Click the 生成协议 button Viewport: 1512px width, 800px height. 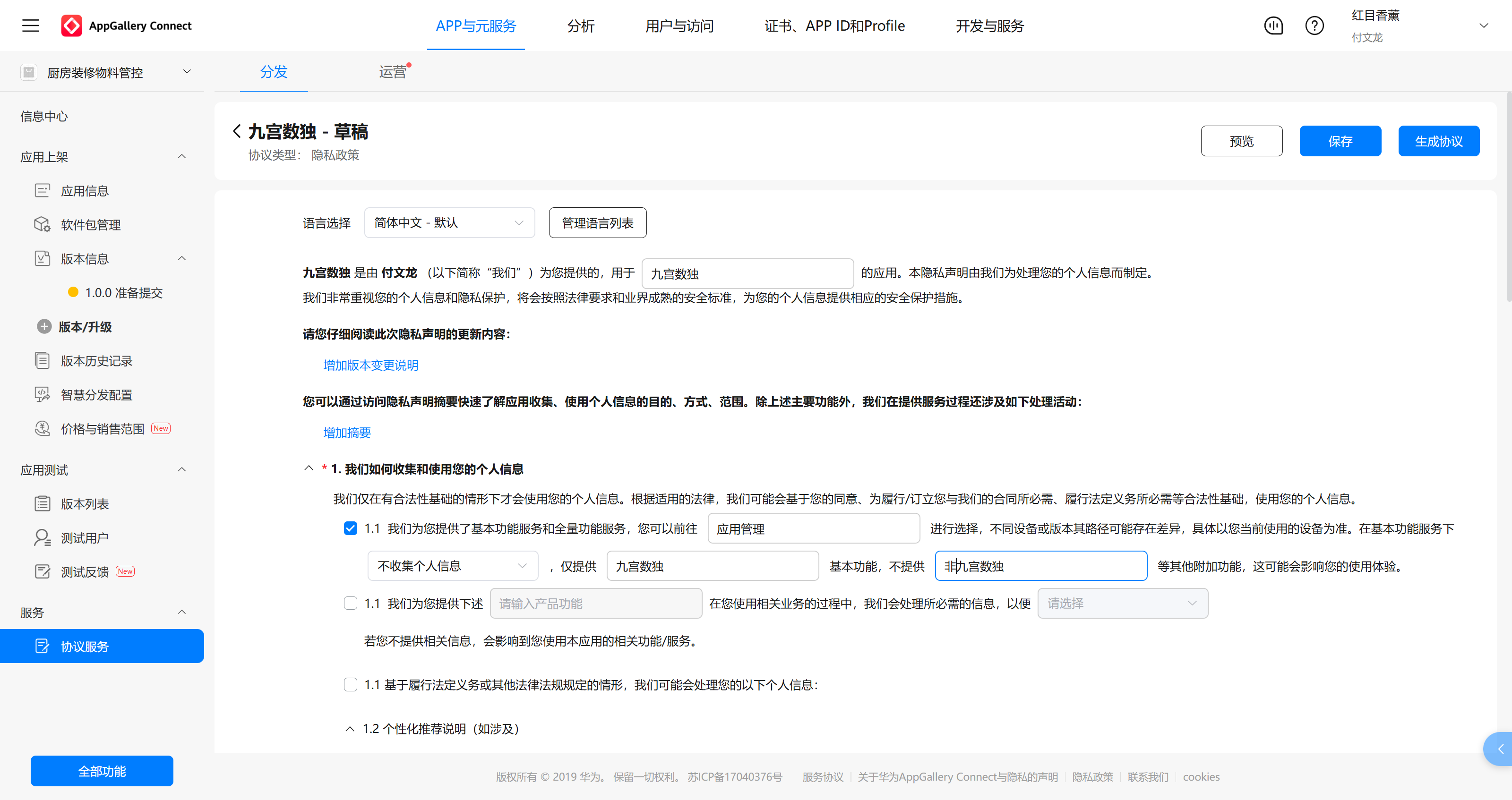1439,141
